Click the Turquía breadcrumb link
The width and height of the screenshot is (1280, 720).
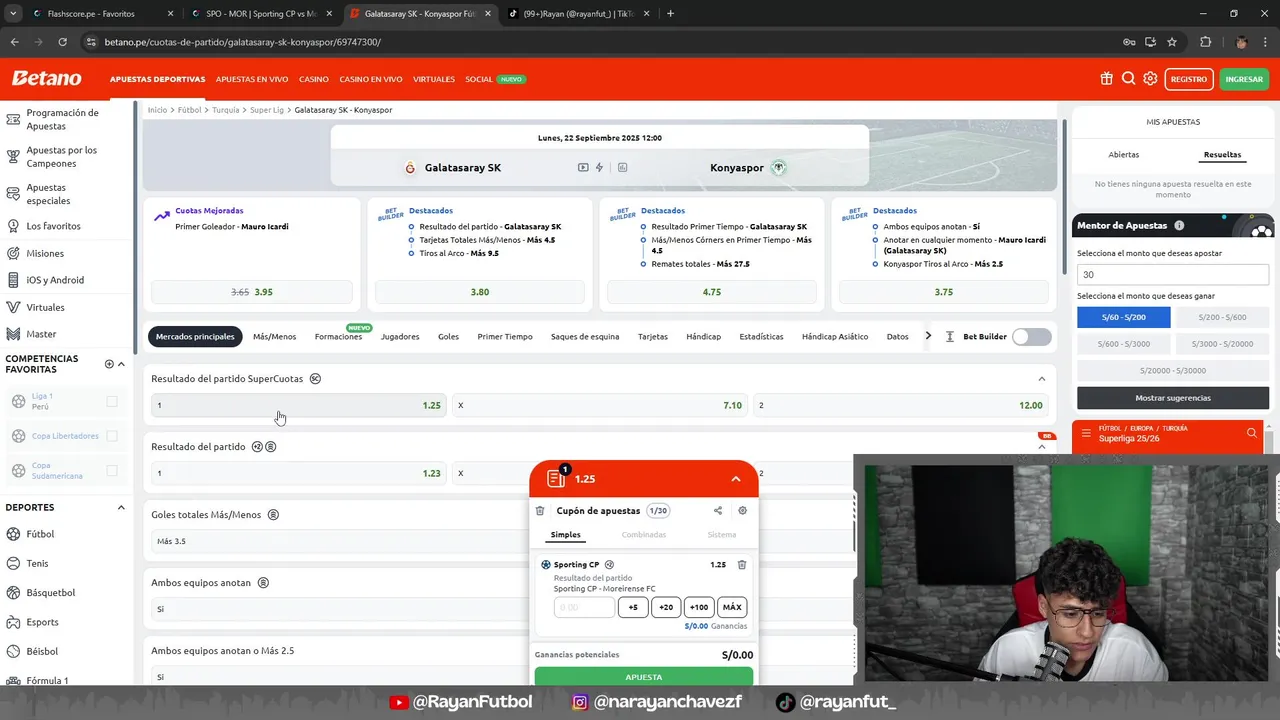(x=226, y=110)
